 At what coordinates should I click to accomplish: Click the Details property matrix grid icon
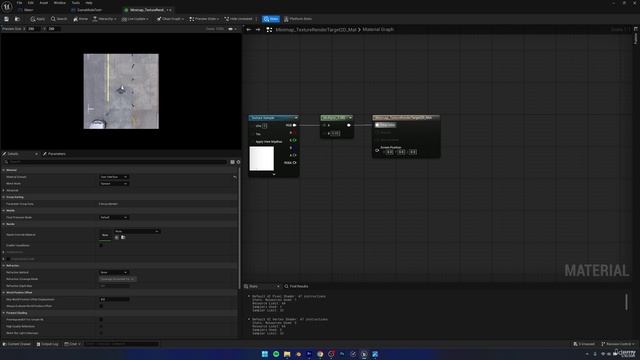tap(232, 162)
